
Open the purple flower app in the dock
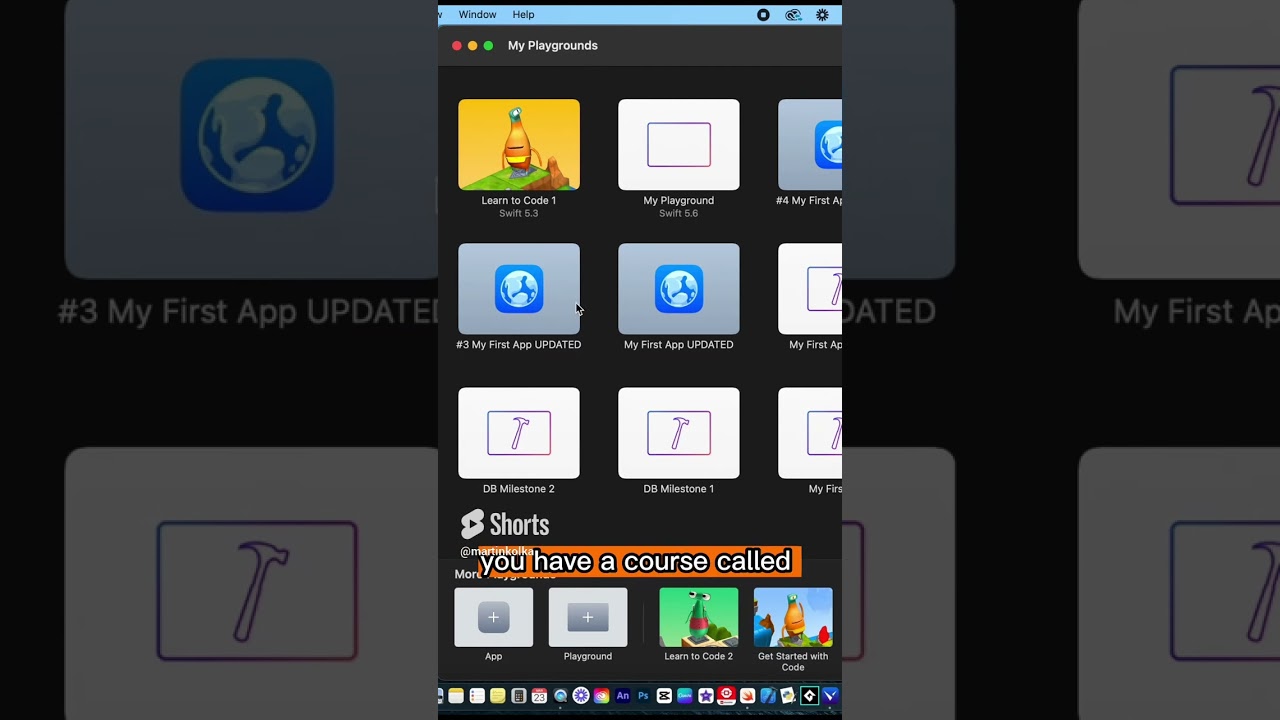581,696
